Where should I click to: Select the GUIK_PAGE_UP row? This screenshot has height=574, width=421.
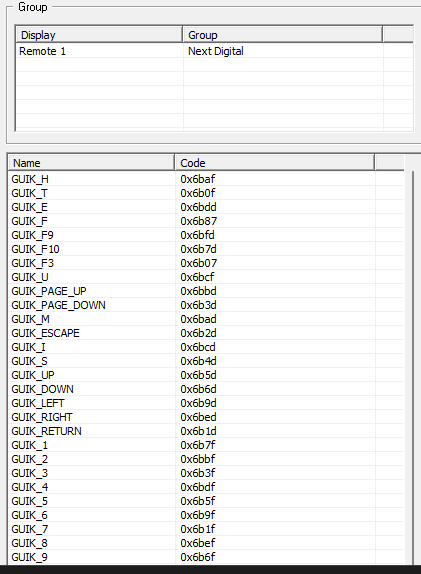pos(206,291)
